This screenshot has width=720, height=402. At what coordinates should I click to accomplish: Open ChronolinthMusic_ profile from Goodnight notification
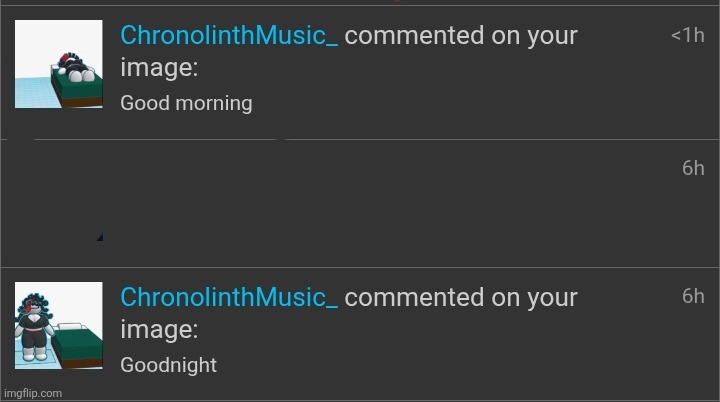(x=229, y=297)
